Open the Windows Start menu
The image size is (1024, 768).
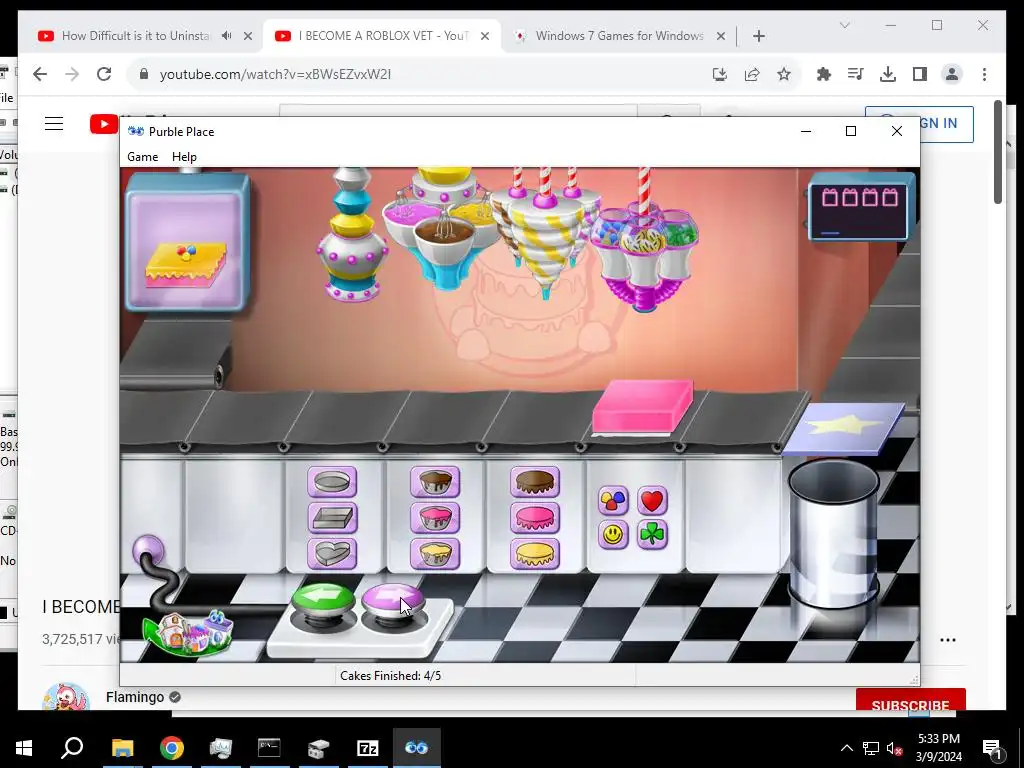click(x=24, y=748)
